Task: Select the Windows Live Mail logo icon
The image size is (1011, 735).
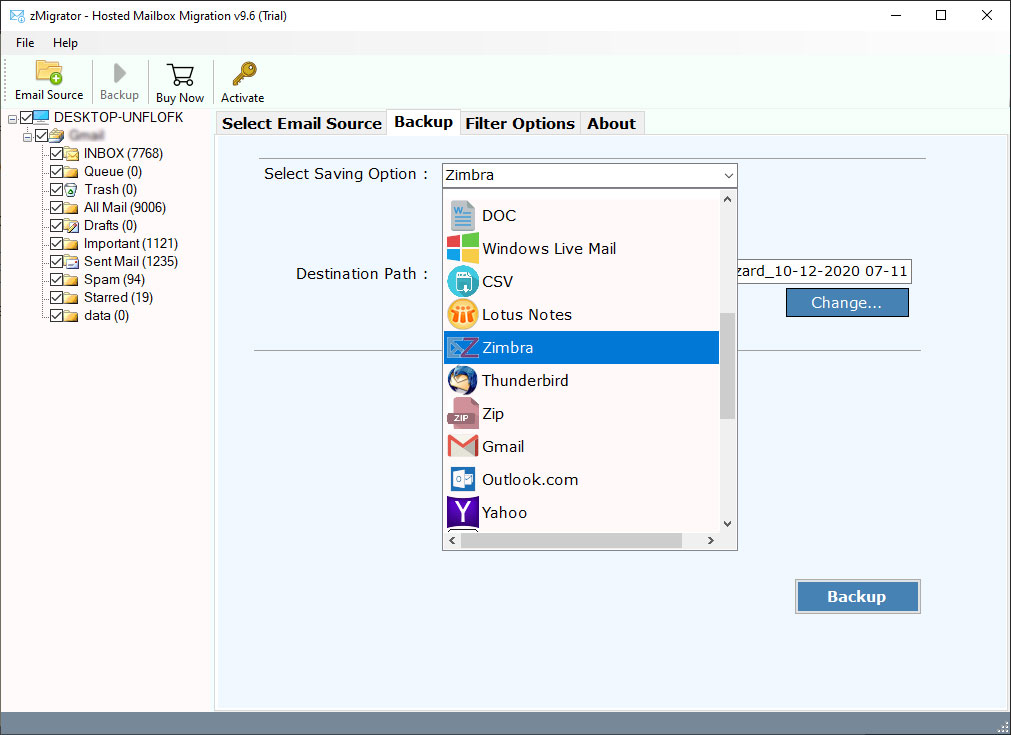Action: (x=462, y=248)
